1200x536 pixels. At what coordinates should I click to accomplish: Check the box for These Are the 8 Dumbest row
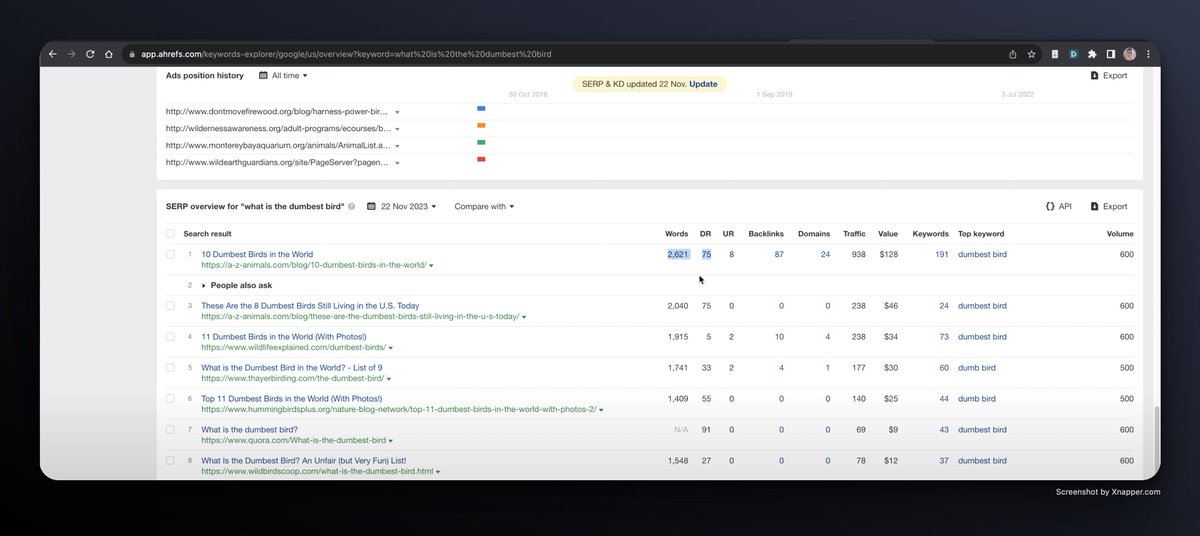pyautogui.click(x=170, y=306)
